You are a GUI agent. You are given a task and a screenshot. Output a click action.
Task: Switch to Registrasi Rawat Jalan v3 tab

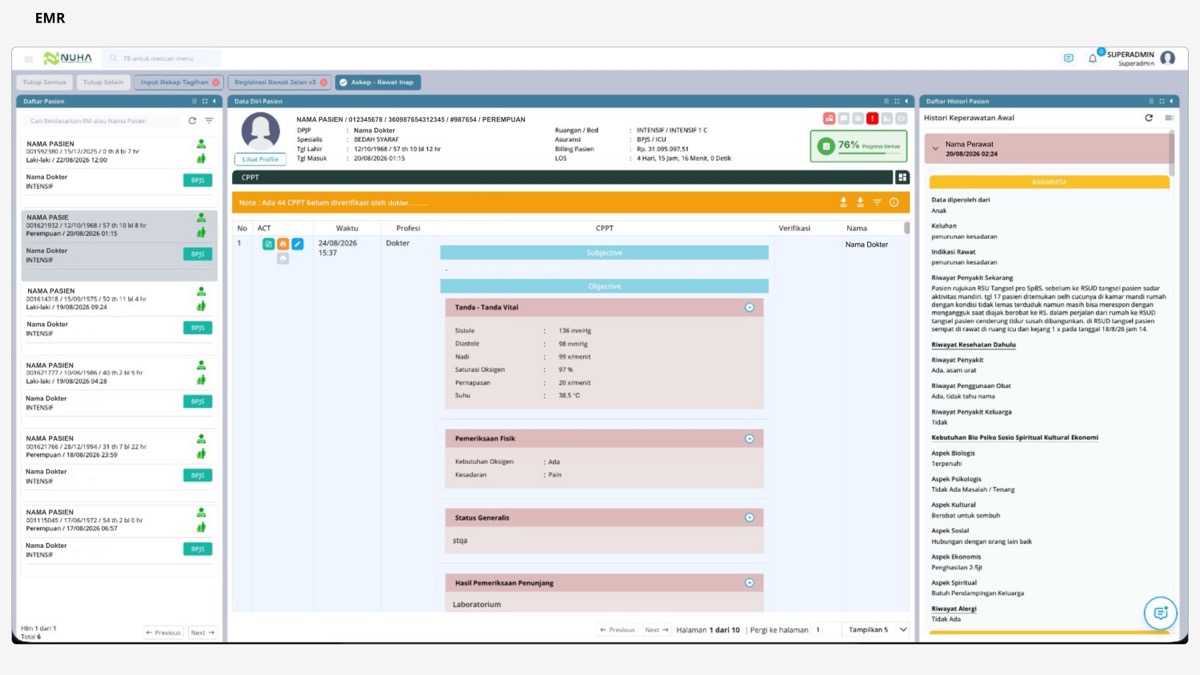(279, 82)
